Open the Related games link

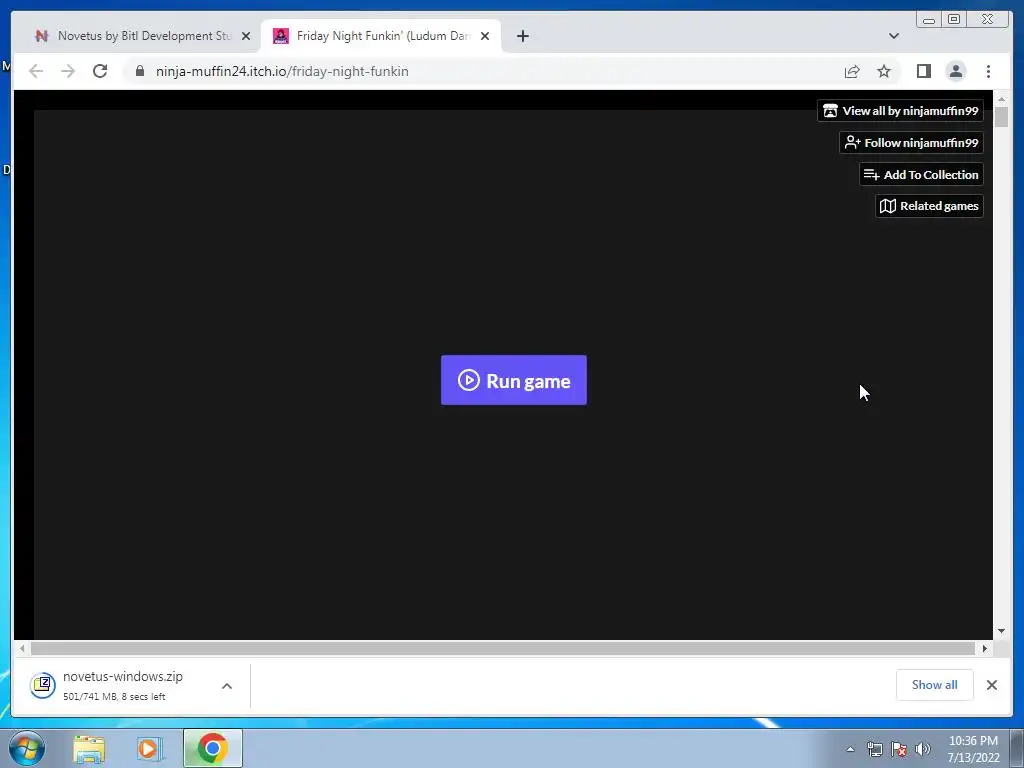tap(929, 206)
